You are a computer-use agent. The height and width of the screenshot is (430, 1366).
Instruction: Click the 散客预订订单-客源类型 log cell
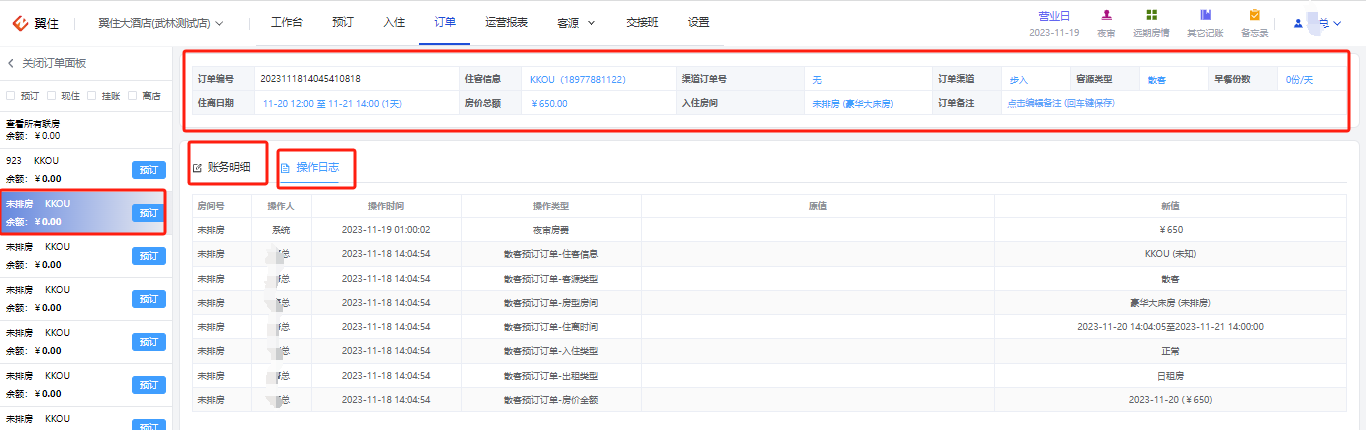tap(551, 278)
